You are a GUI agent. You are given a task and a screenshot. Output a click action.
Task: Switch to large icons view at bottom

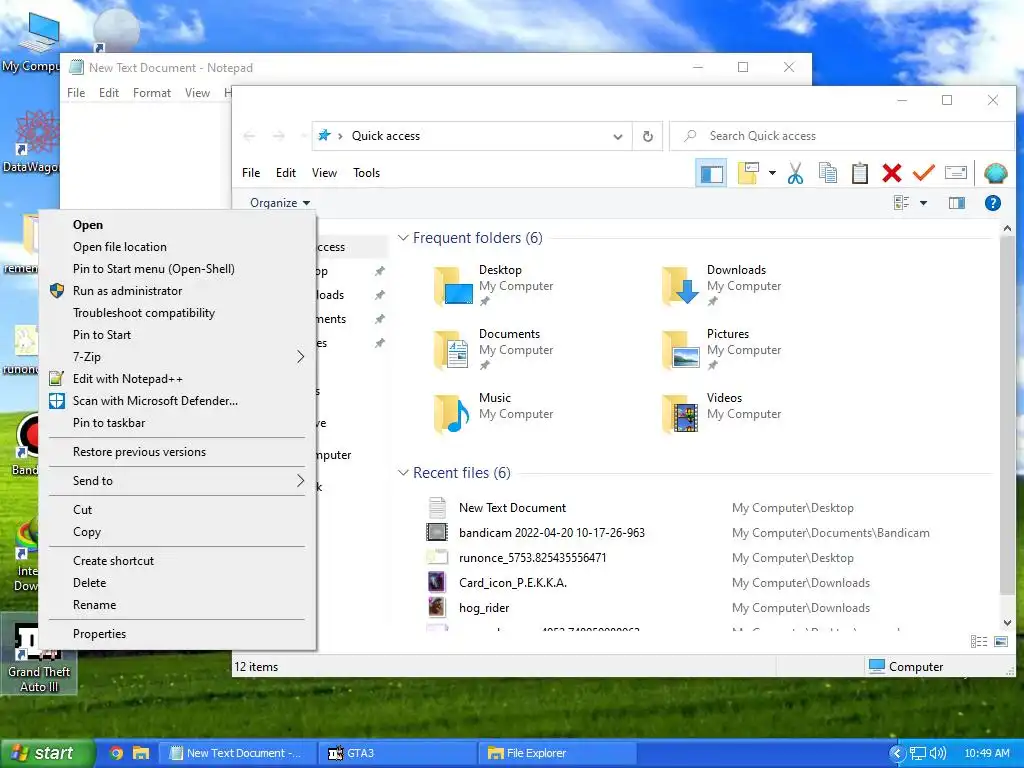(1000, 642)
